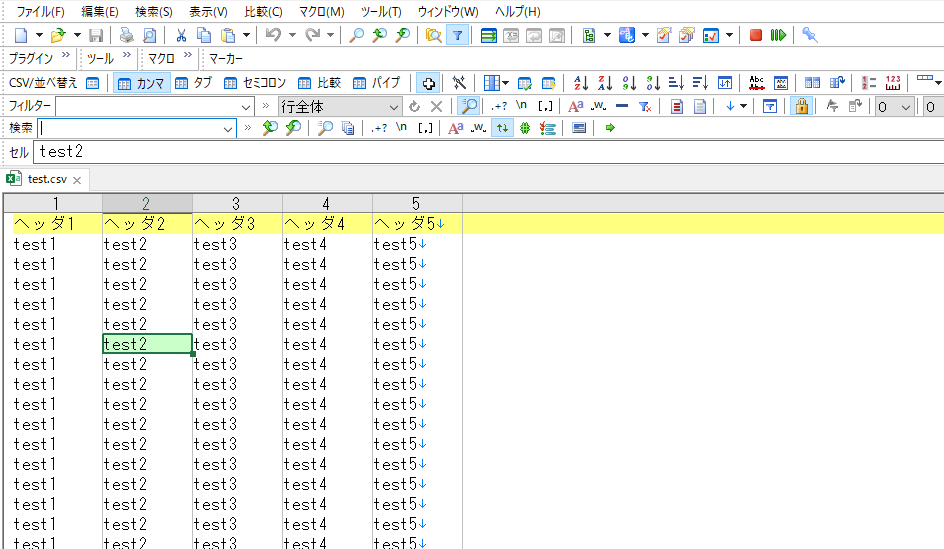Click the Open file folder icon

tap(58, 36)
